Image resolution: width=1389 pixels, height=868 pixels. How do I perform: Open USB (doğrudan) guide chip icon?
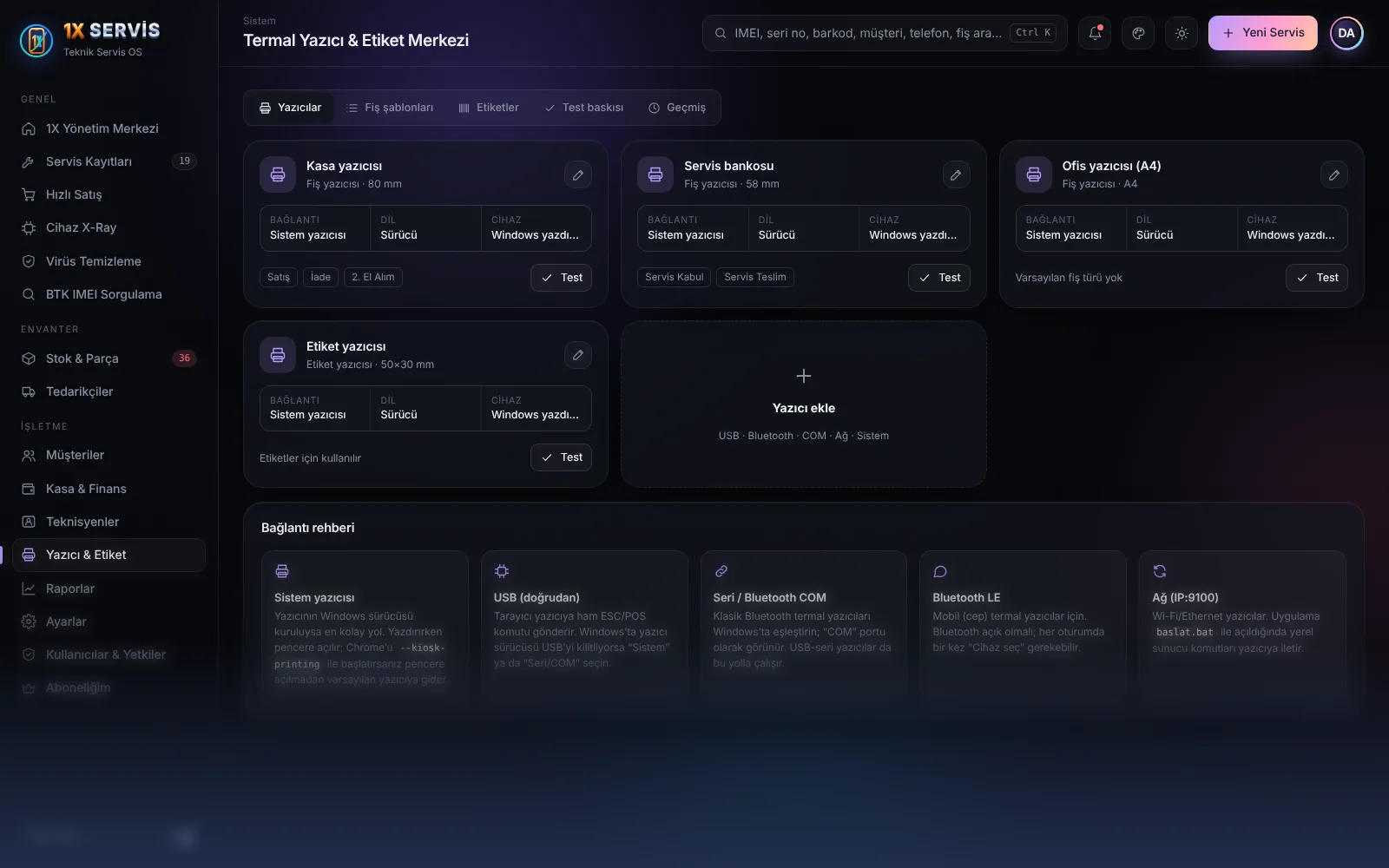pyautogui.click(x=502, y=571)
